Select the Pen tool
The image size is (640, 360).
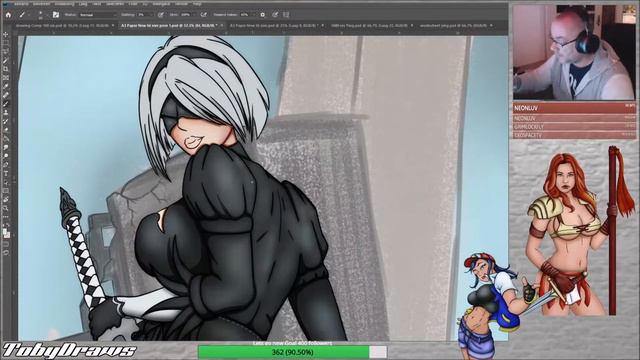[x=6, y=164]
